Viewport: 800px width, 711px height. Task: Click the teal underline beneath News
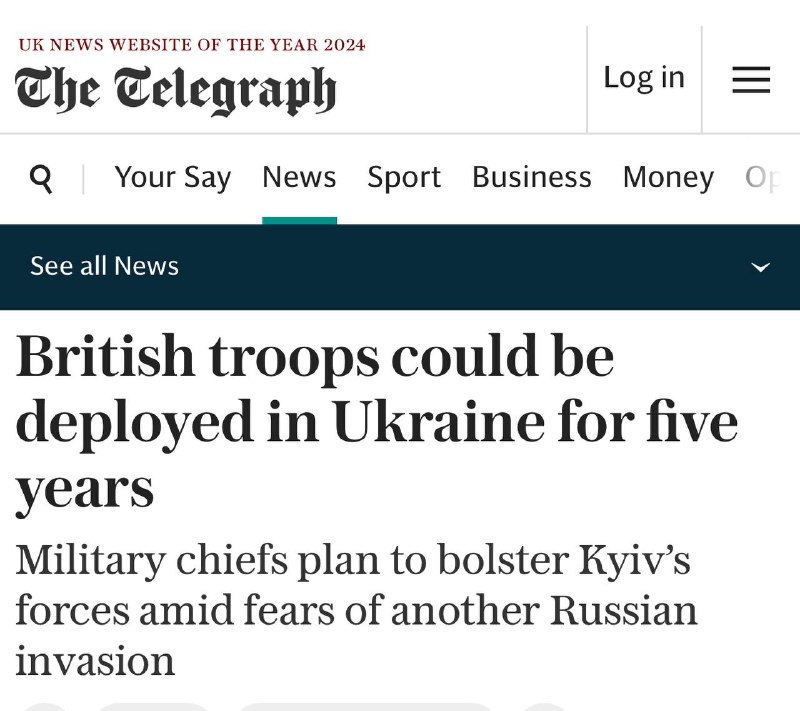tap(299, 220)
